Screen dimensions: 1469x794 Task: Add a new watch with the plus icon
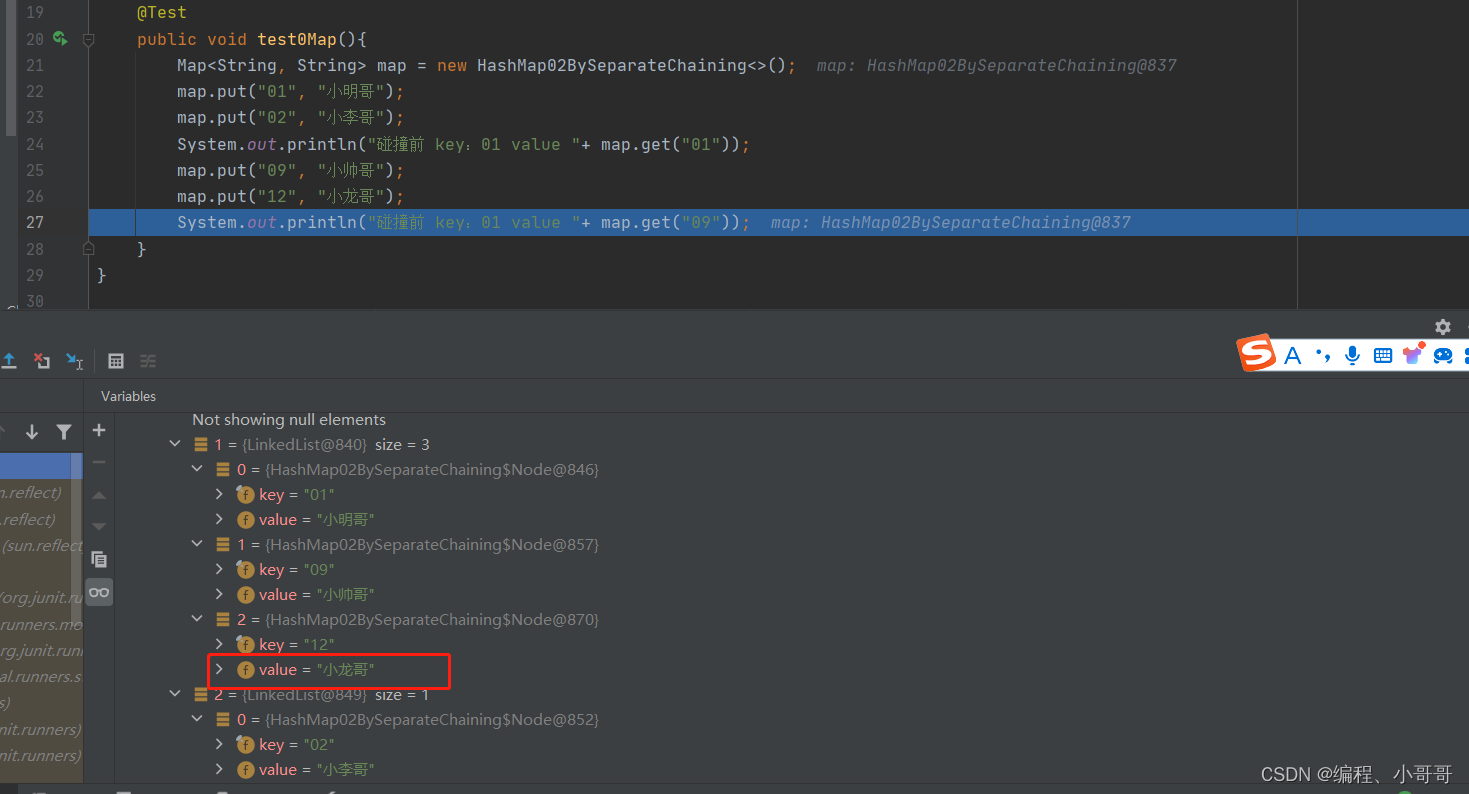99,430
